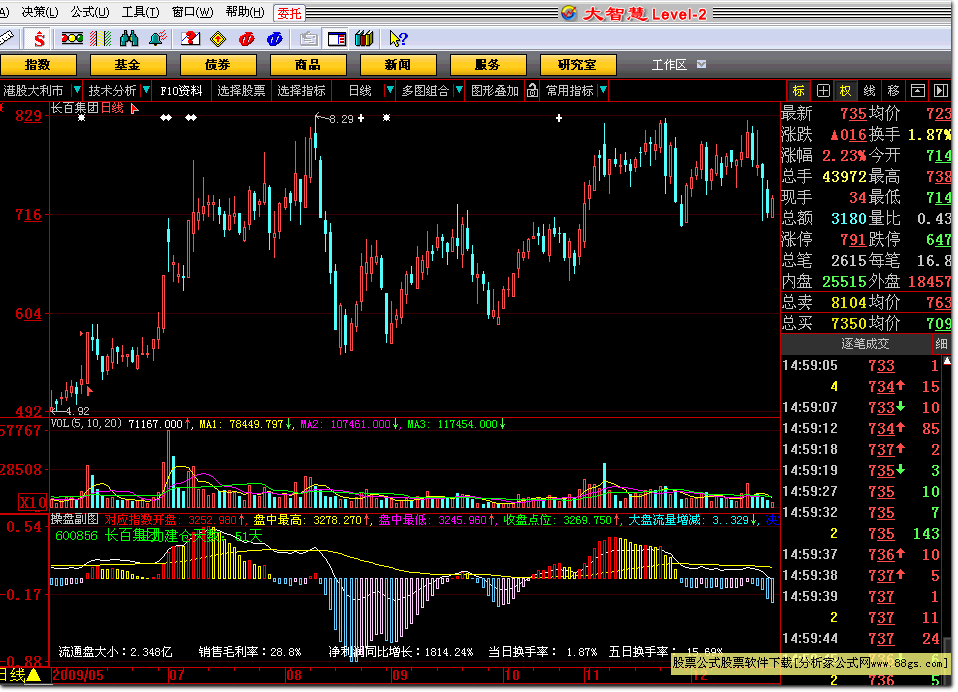Click the 港股大利市 button label
The width and height of the screenshot is (958, 692).
[34, 90]
